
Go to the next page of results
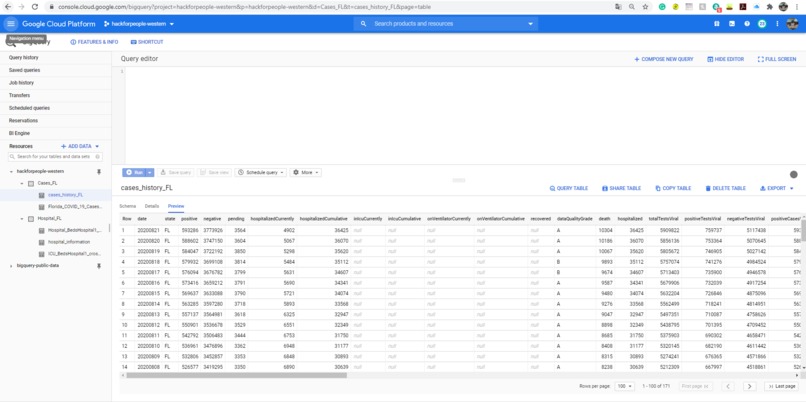749,386
